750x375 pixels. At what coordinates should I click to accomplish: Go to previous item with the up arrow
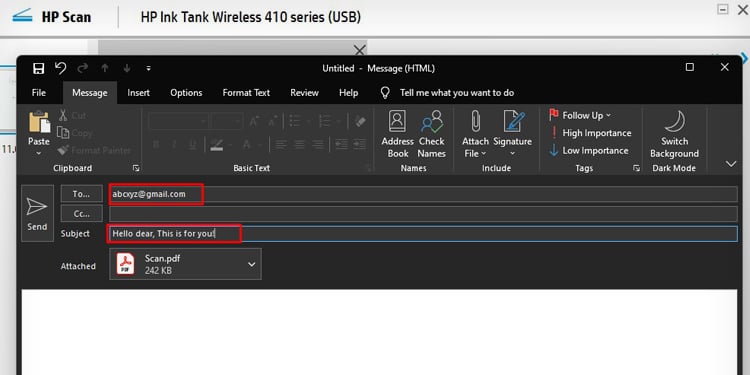coord(105,68)
